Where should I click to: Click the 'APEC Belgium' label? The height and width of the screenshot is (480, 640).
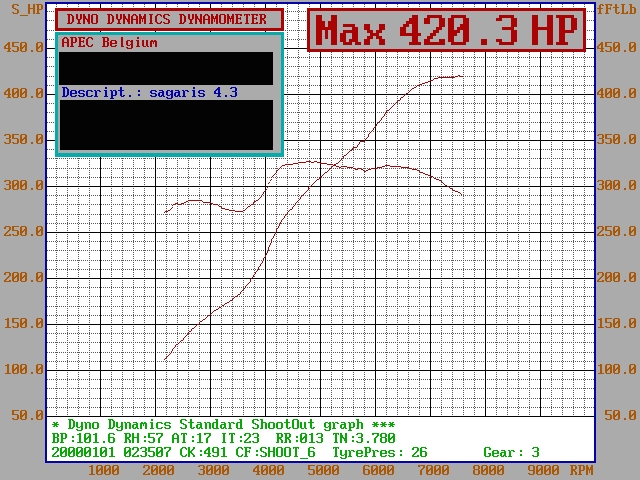(x=109, y=42)
